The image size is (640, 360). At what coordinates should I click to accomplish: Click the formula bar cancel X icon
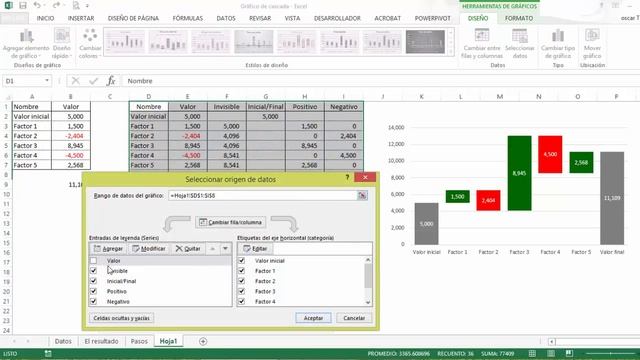coord(76,81)
